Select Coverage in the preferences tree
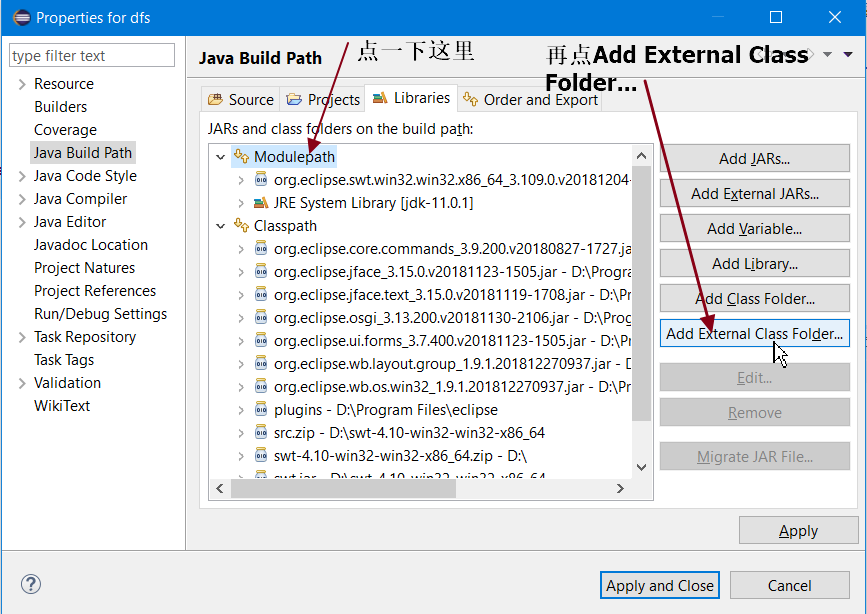Image resolution: width=867 pixels, height=614 pixels. tap(65, 130)
